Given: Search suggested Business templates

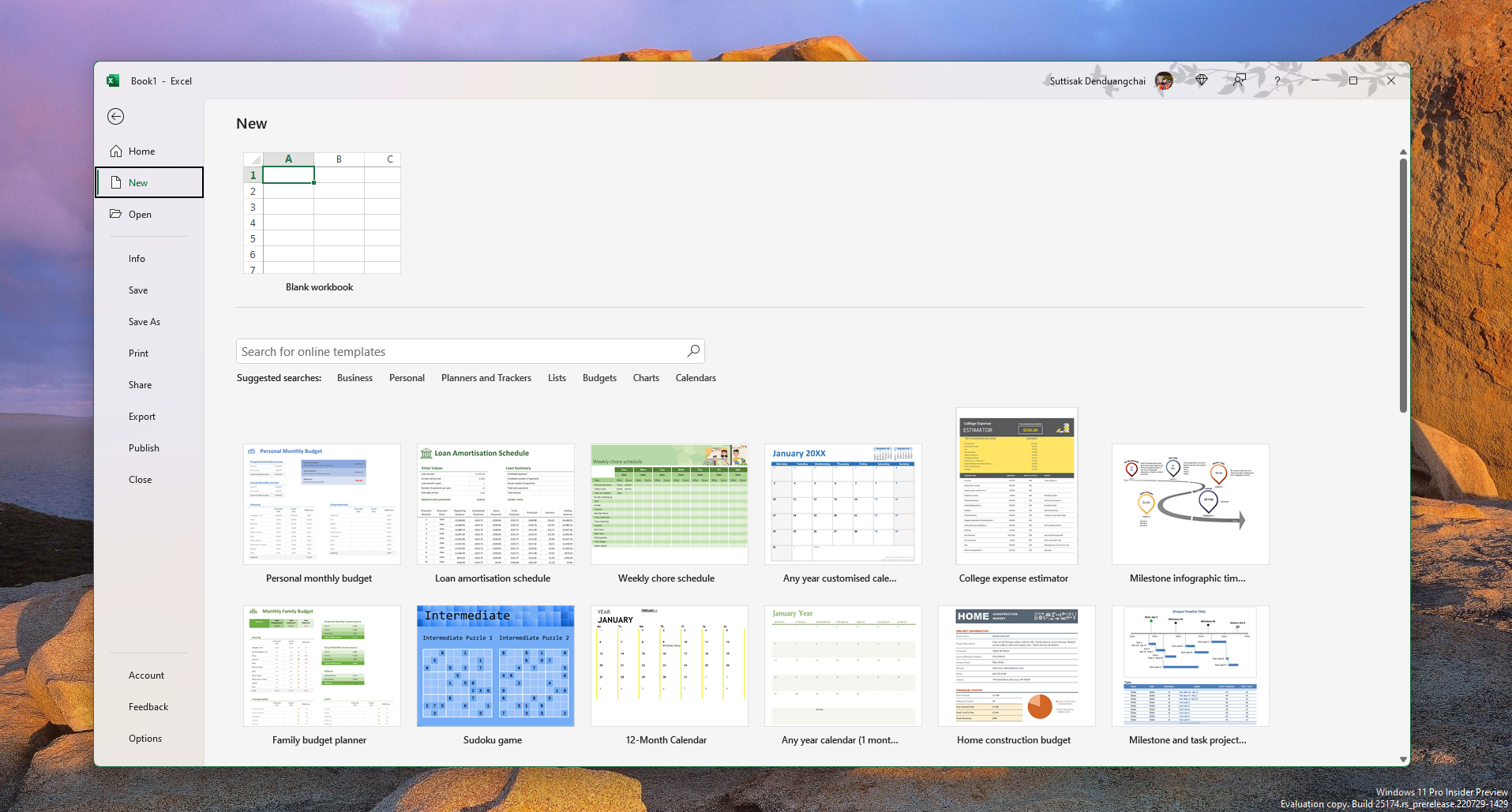Looking at the screenshot, I should [355, 378].
